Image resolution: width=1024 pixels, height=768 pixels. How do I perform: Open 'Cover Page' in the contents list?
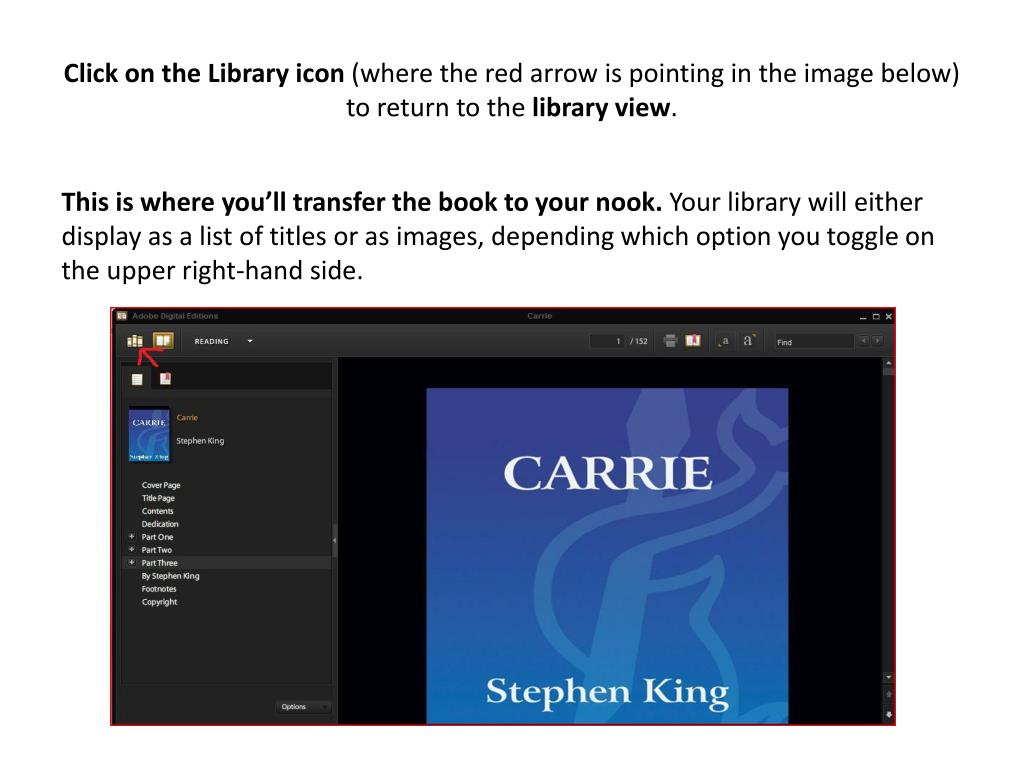coord(161,485)
